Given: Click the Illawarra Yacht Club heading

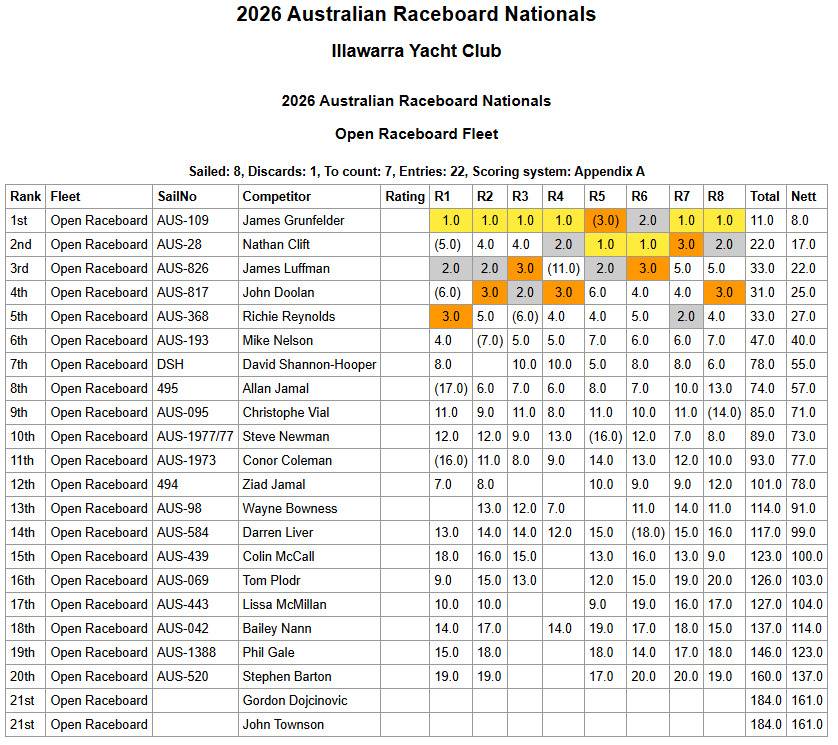Looking at the screenshot, I should pyautogui.click(x=416, y=51).
